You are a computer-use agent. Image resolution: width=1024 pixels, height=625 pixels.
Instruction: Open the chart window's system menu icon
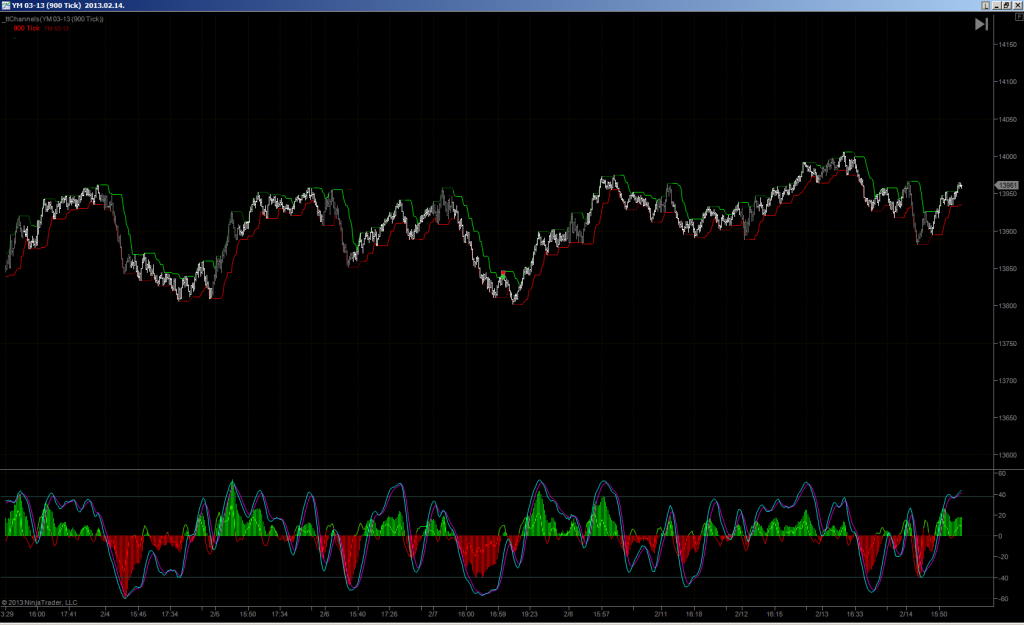6,5
